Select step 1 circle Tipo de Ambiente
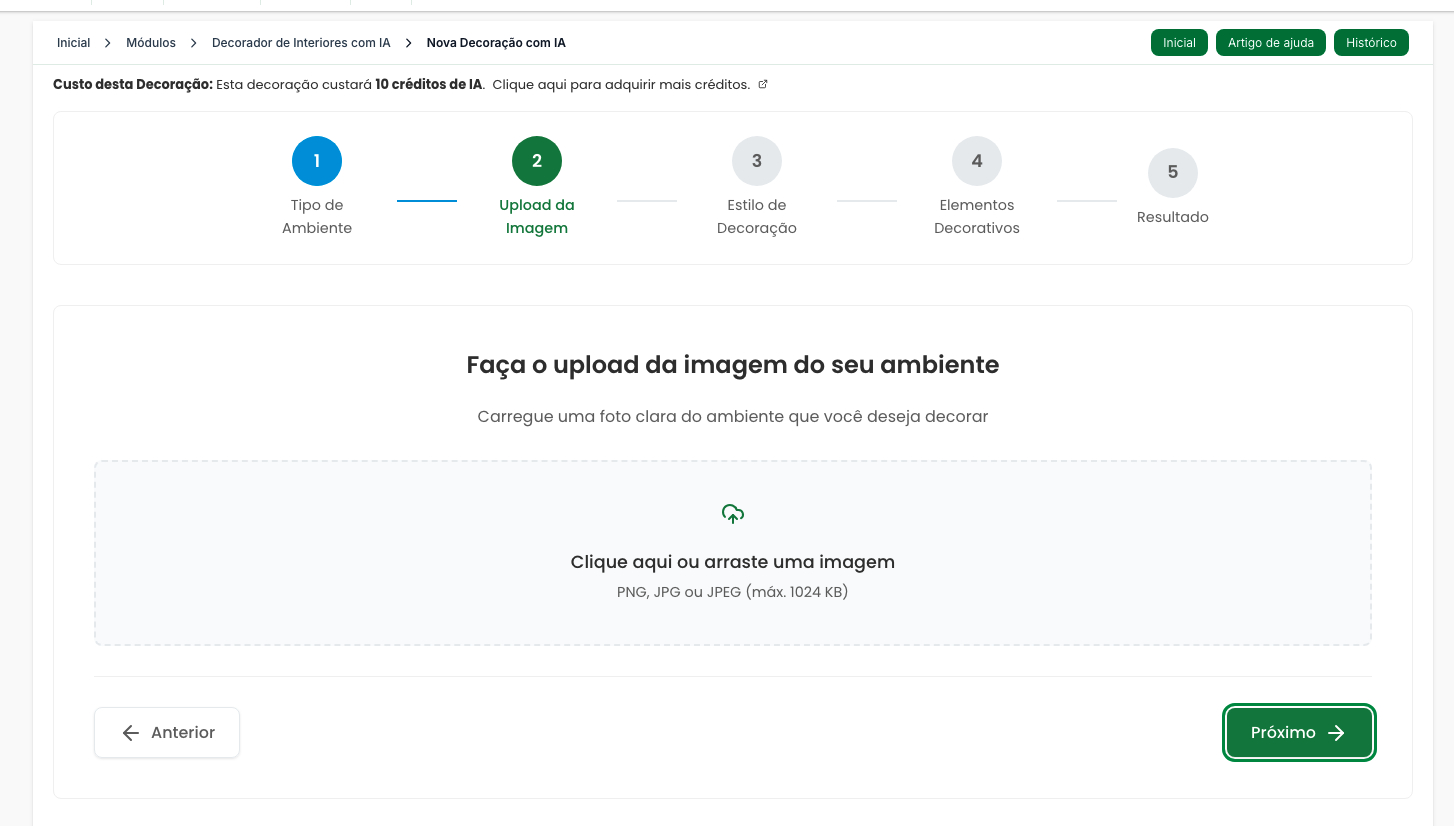Viewport: 1454px width, 826px height. [x=317, y=161]
